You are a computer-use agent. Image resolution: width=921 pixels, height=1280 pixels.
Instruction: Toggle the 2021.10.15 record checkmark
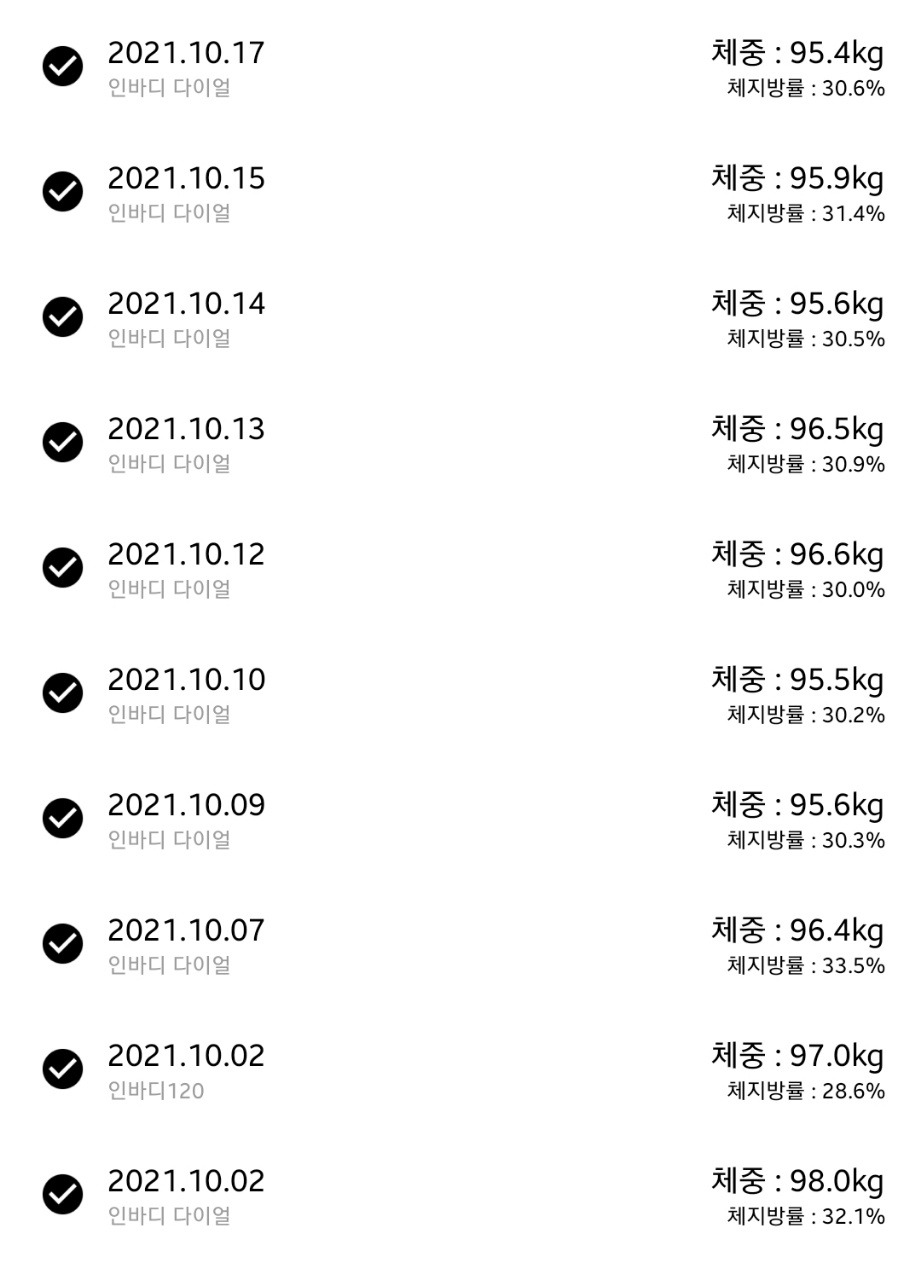coord(62,191)
